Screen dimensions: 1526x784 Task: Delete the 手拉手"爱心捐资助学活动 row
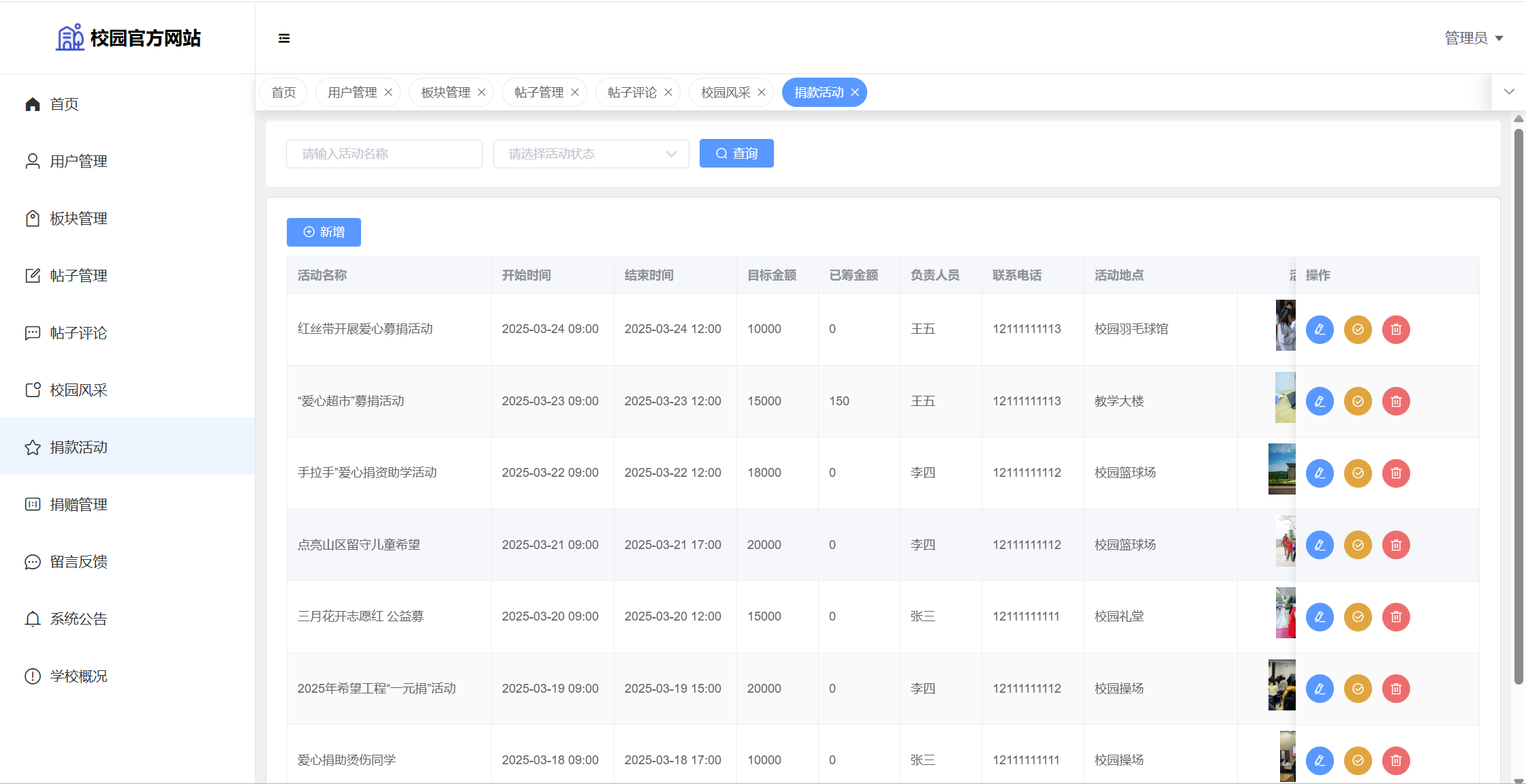point(1395,473)
